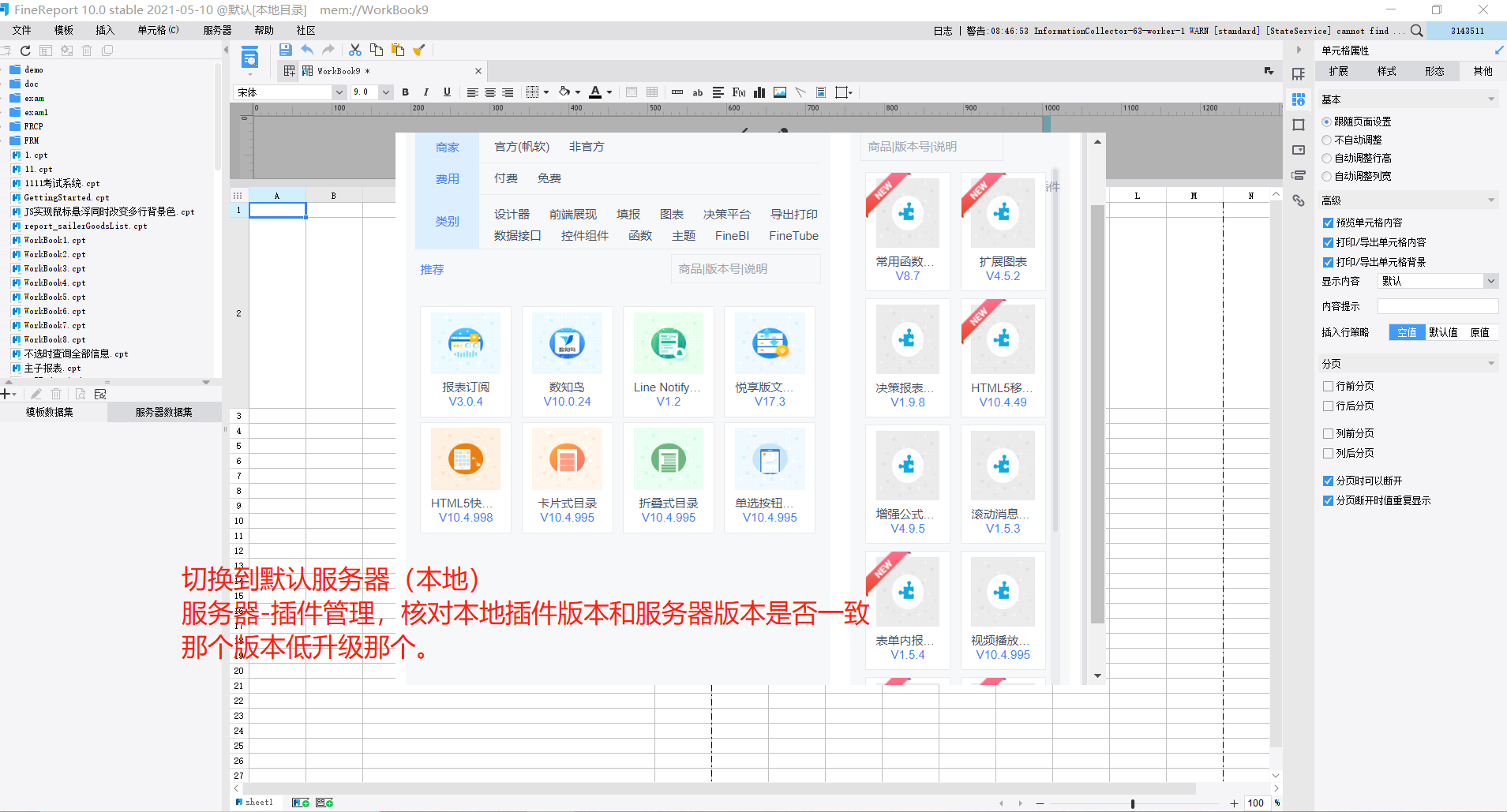Insert a slash line in cell
Image resolution: width=1507 pixels, height=812 pixels.
(x=800, y=92)
